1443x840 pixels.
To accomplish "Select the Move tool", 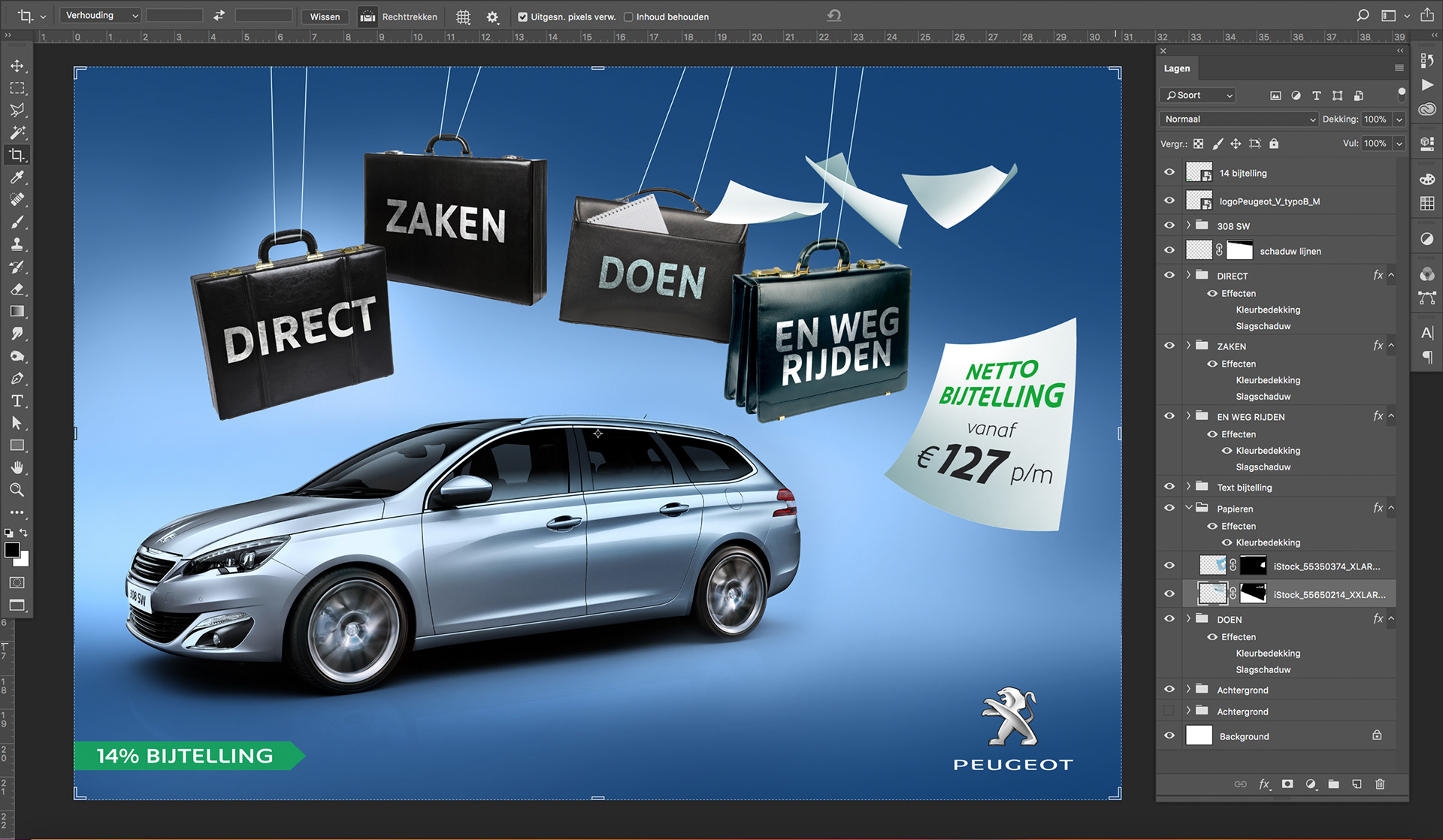I will [17, 66].
